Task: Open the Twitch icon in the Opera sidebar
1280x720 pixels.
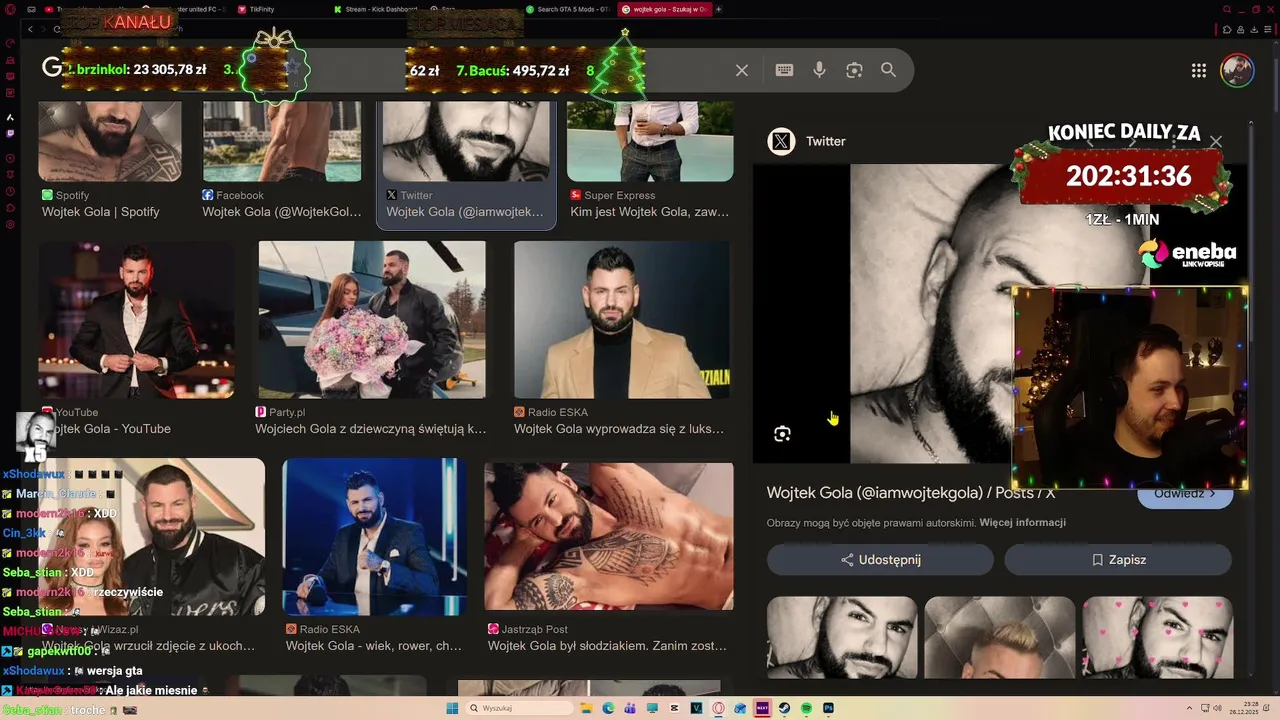Action: coord(11,133)
